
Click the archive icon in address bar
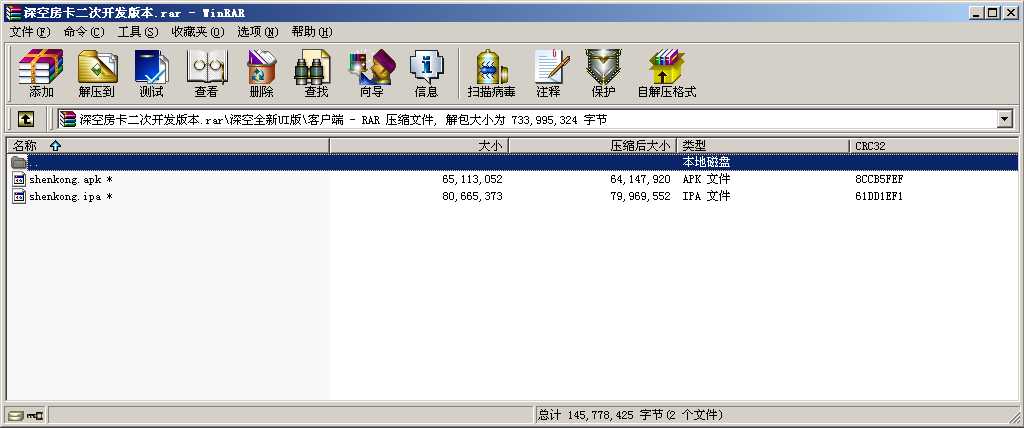coord(67,119)
